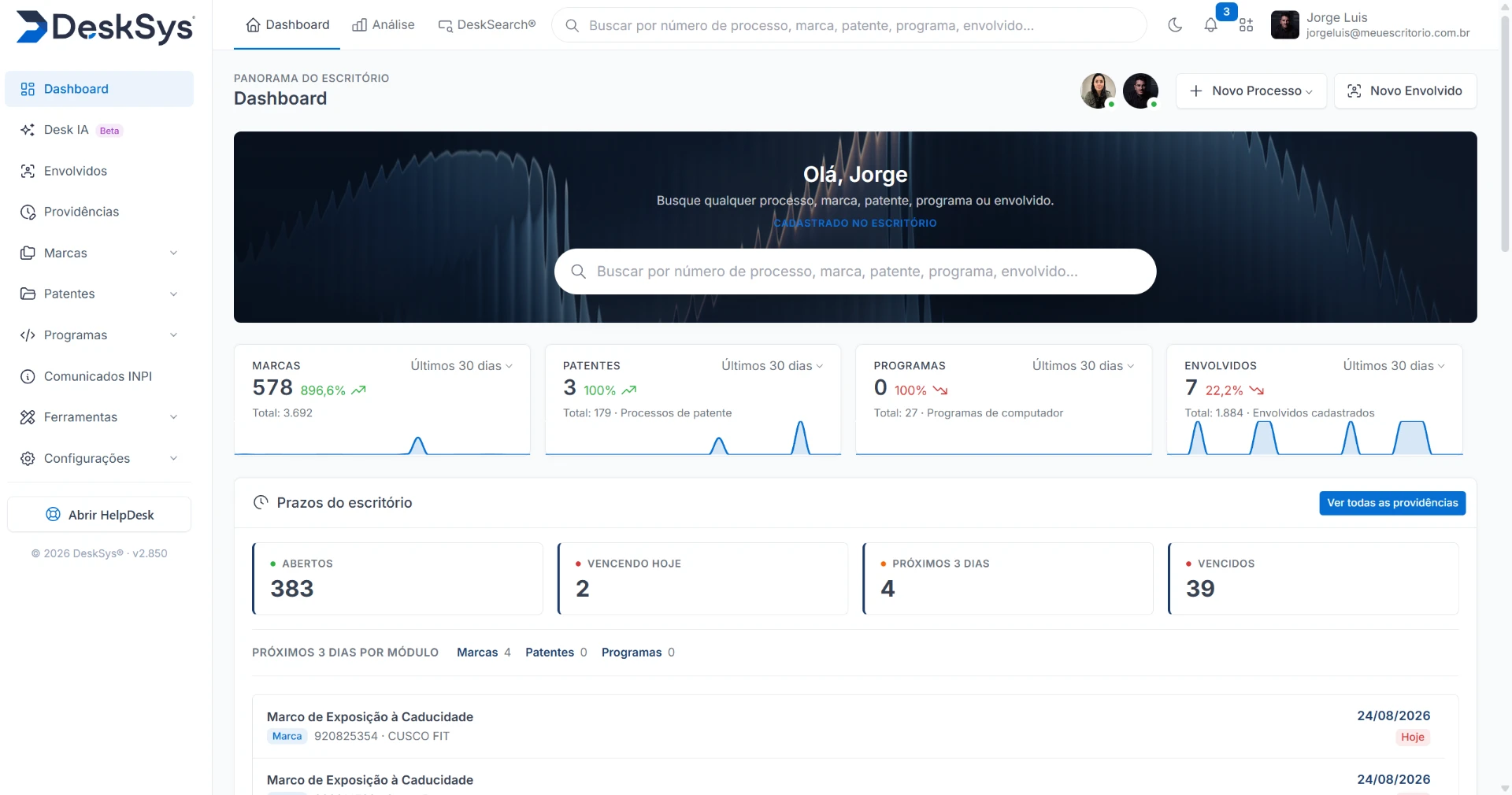Click the page vertical scrollbar
This screenshot has height=795, width=1512.
click(1505, 134)
